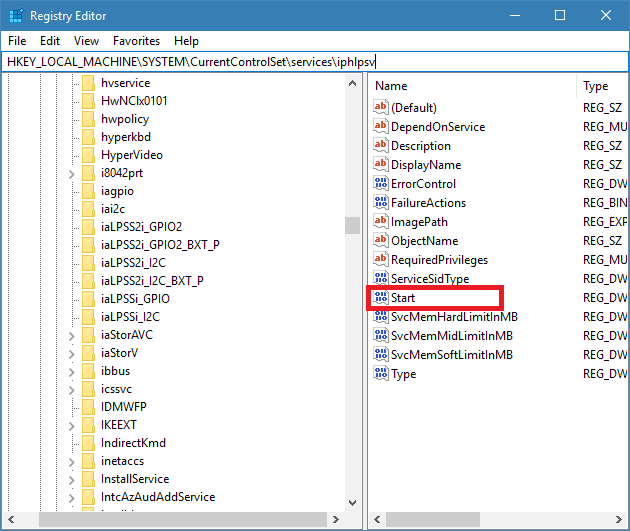Image resolution: width=630 pixels, height=531 pixels.
Task: Click the tree pane horizontal scrollbar thumb
Action: (x=183, y=519)
